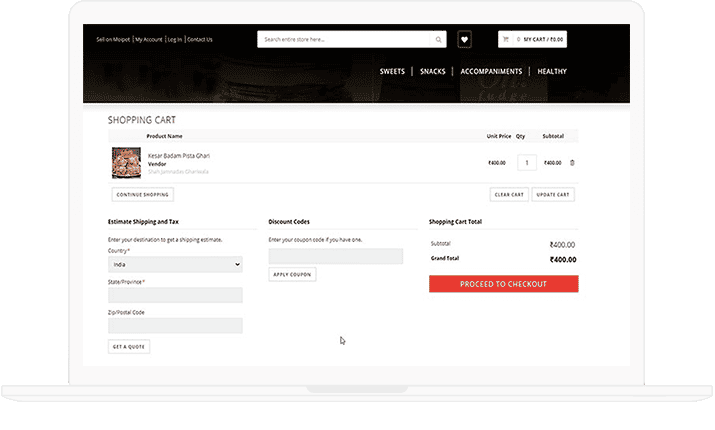Remove item using the trash icon
The image size is (715, 430).
pos(572,162)
